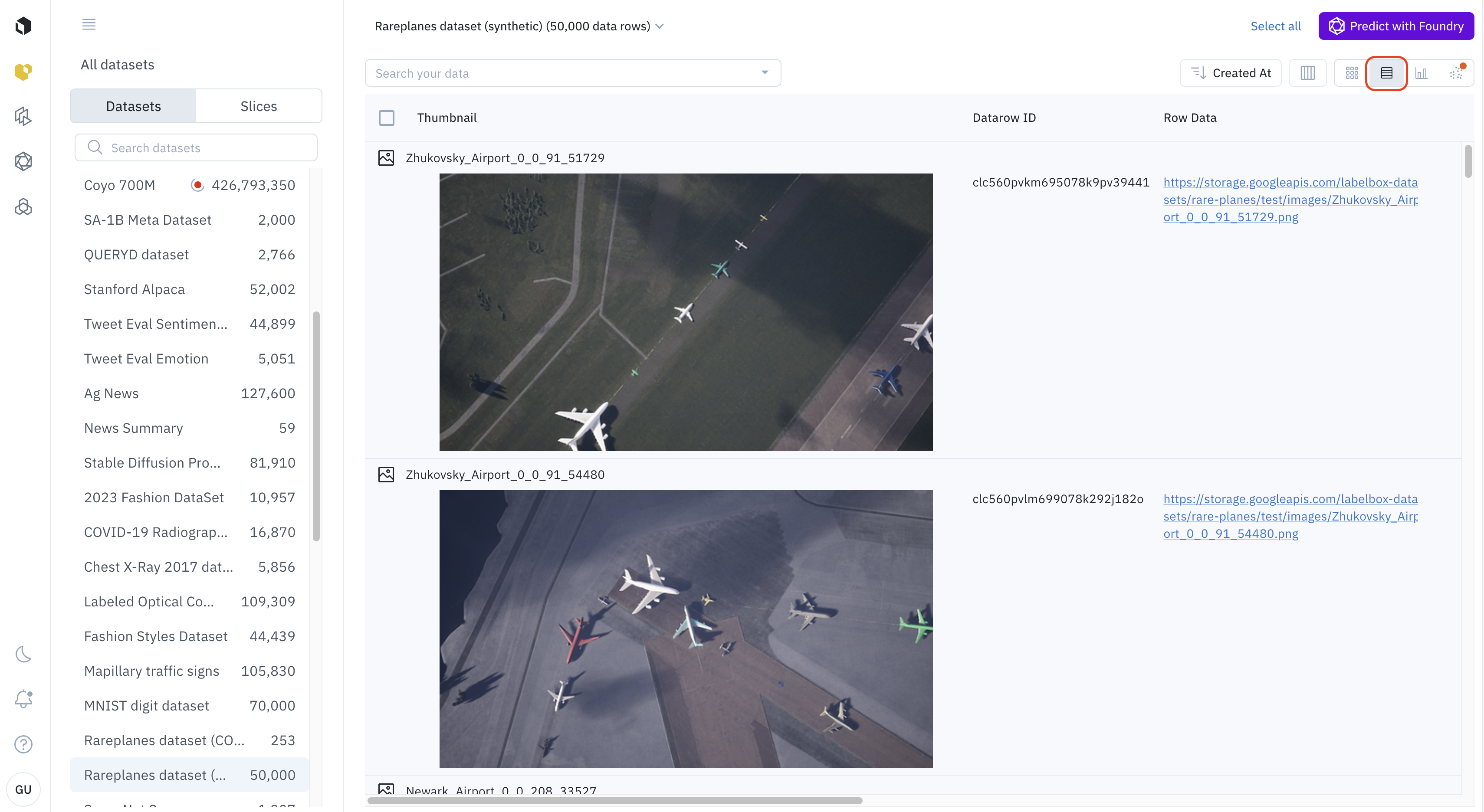Click image icon beside Zhukovsky_Airport_0_0_91_51729
Viewport: 1484px width, 812px height.
[386, 158]
